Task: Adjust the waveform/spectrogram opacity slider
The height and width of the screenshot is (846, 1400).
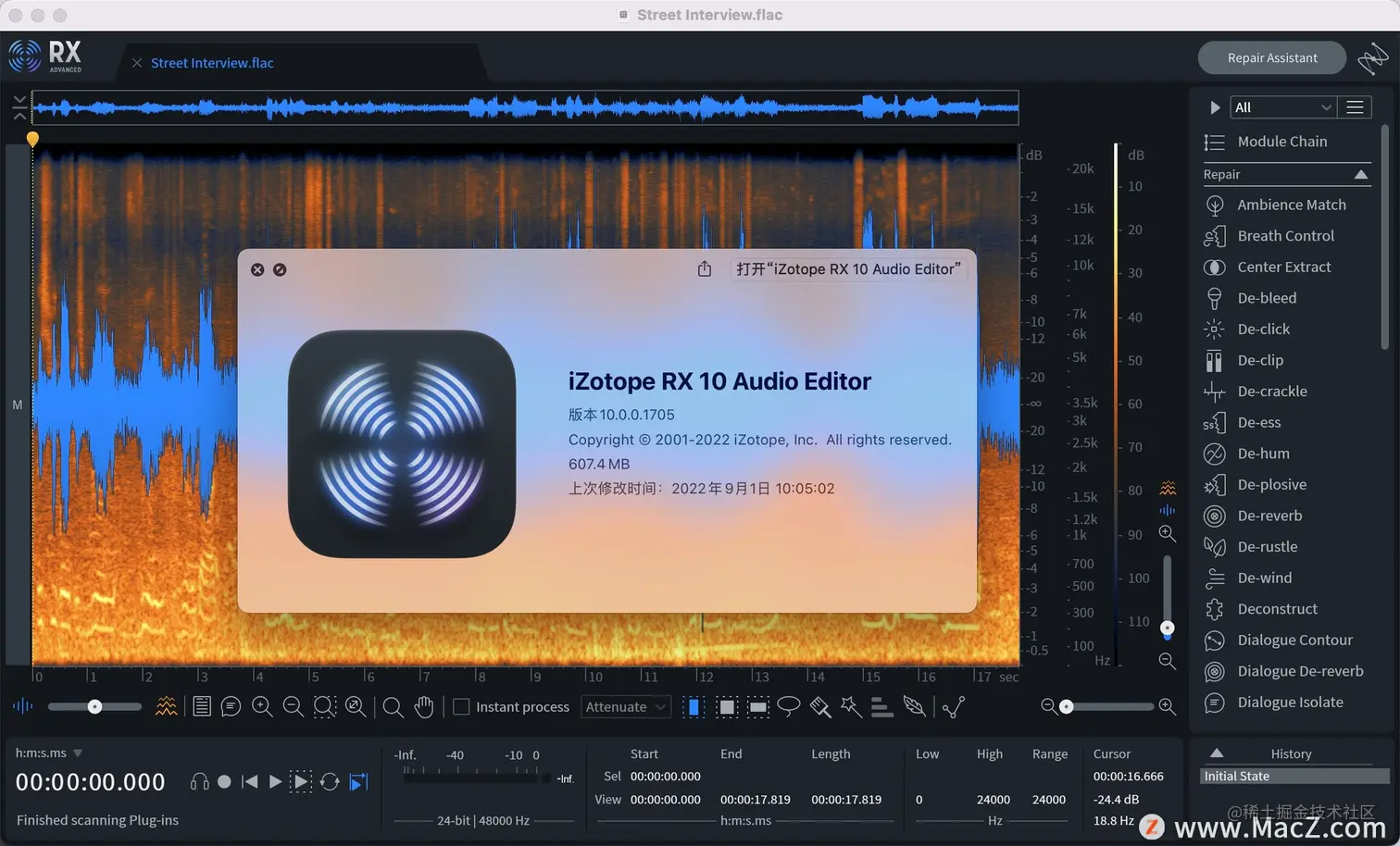Action: click(x=94, y=706)
